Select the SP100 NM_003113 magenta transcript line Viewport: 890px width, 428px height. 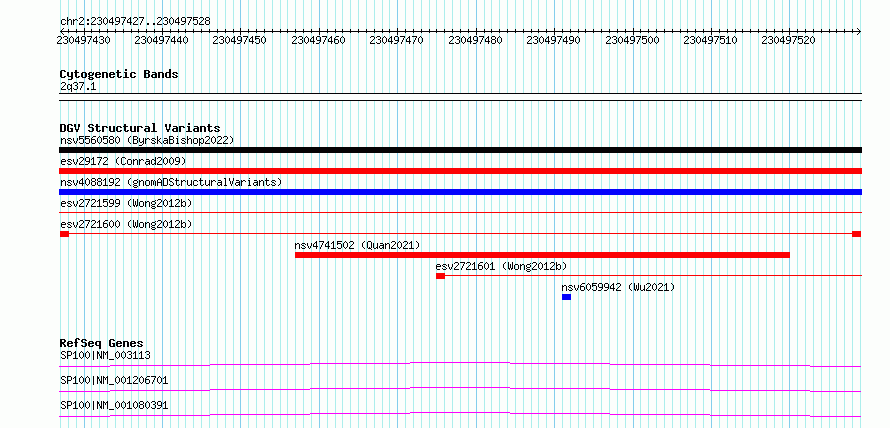point(460,364)
